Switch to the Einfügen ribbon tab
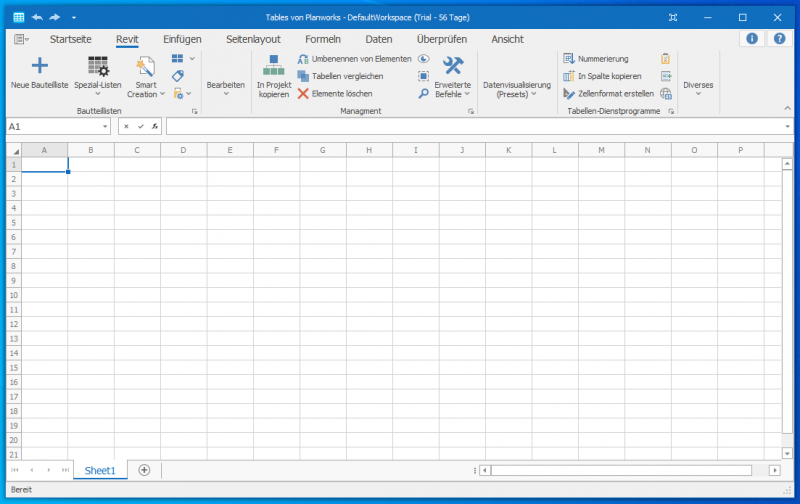 coord(182,39)
